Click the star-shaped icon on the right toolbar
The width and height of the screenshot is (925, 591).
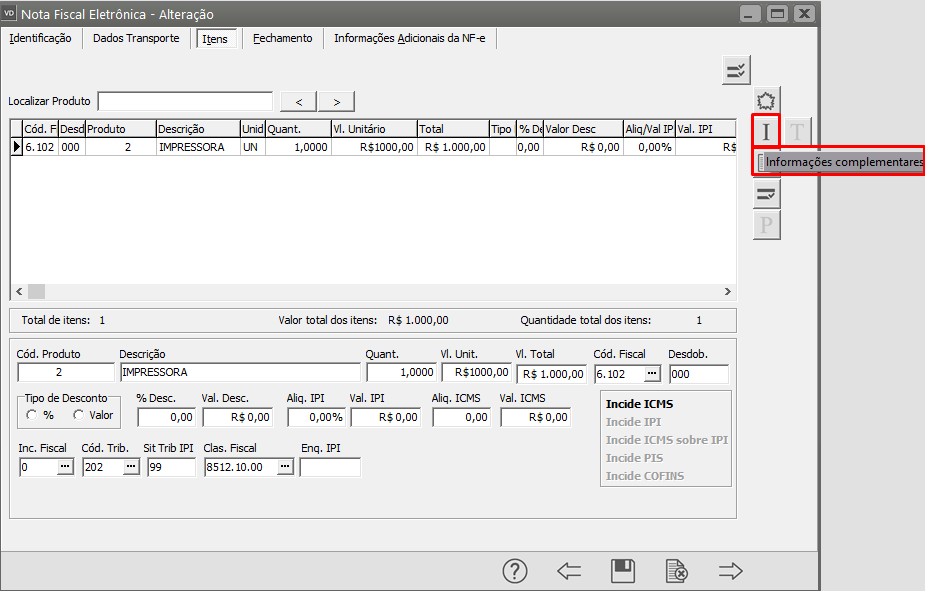click(766, 100)
